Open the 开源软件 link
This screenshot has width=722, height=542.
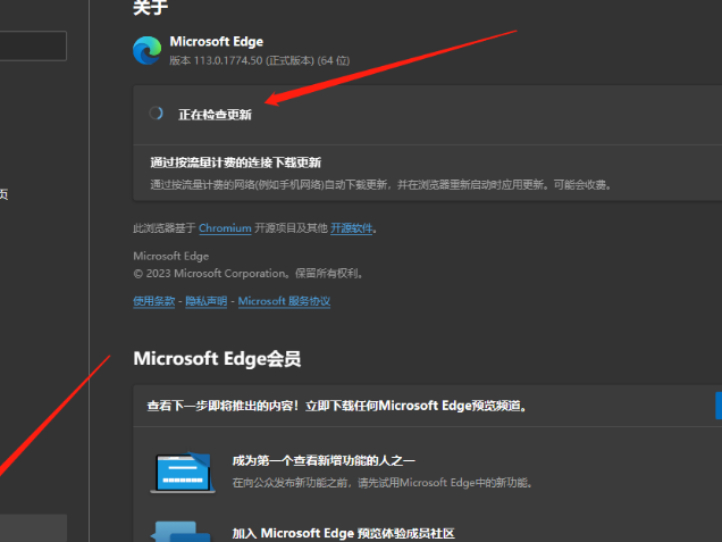pos(351,228)
